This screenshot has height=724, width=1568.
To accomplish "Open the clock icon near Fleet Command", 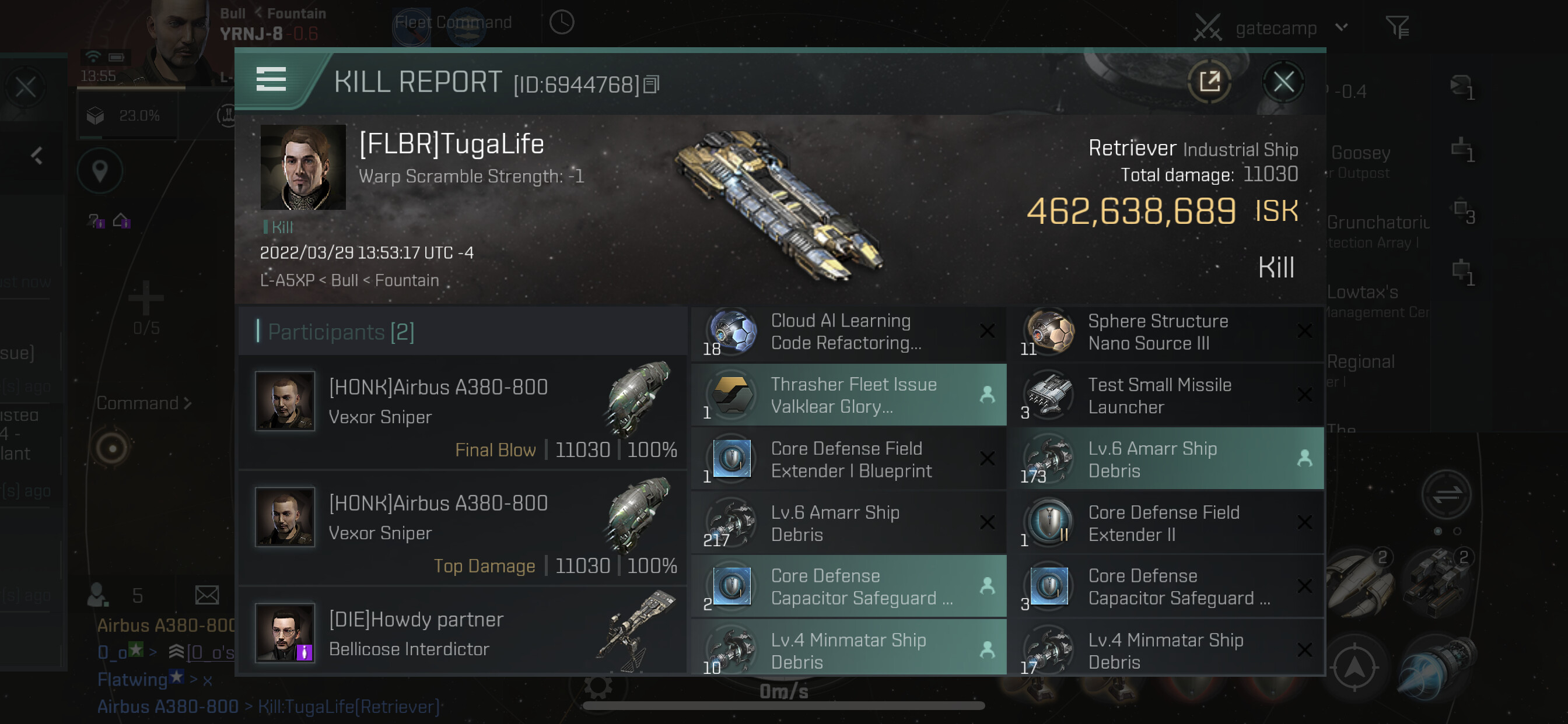I will pyautogui.click(x=561, y=23).
